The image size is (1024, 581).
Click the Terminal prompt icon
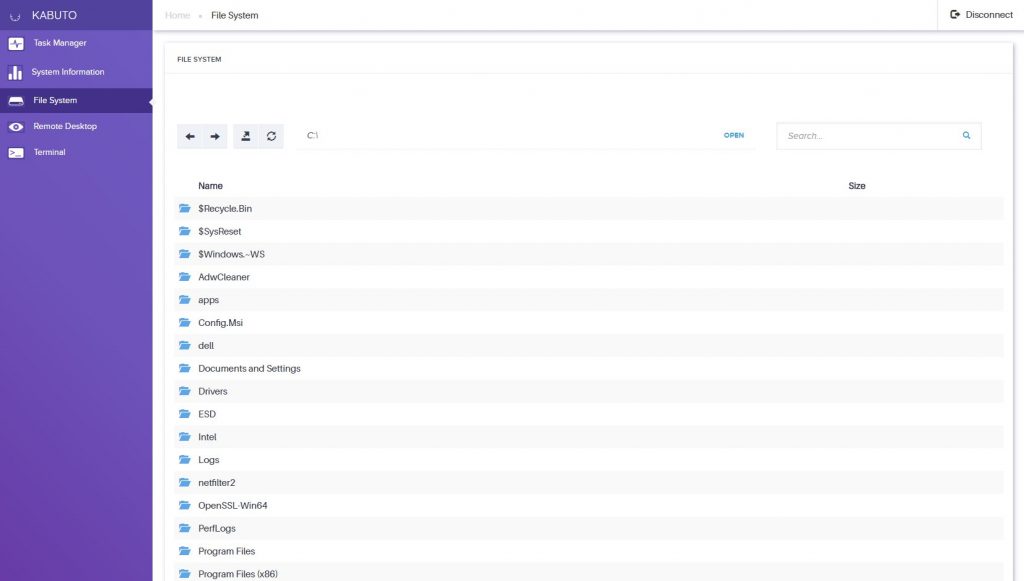point(16,153)
